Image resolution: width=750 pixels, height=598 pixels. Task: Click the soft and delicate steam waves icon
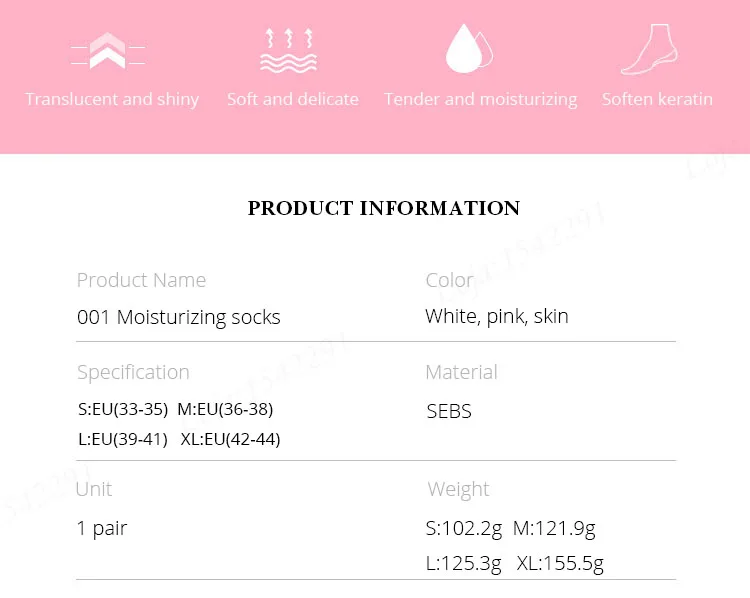tap(288, 51)
